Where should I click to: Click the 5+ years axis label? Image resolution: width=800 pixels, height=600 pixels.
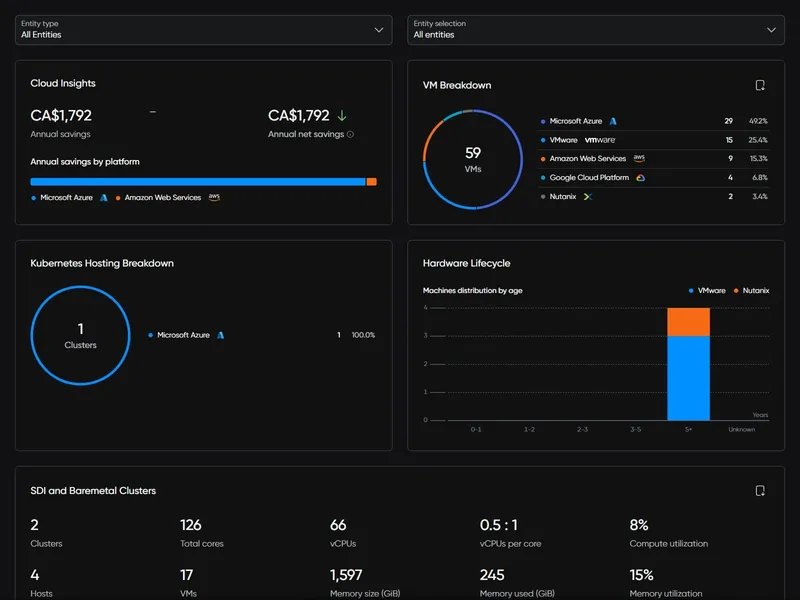pos(688,430)
